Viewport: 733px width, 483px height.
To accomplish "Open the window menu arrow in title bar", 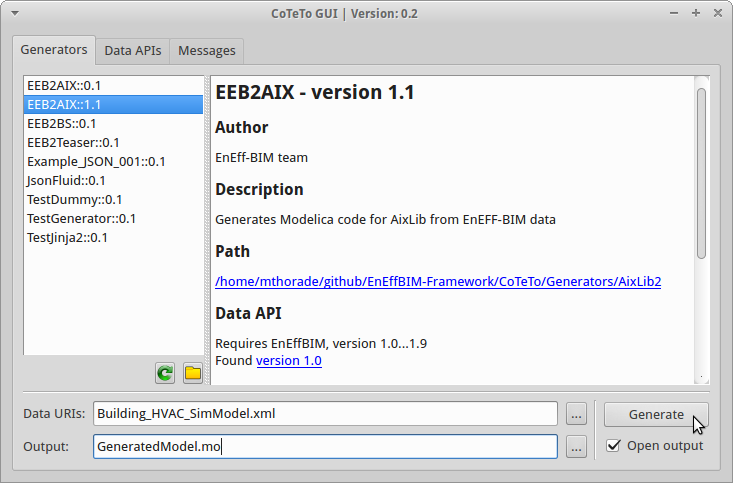I will click(x=15, y=14).
